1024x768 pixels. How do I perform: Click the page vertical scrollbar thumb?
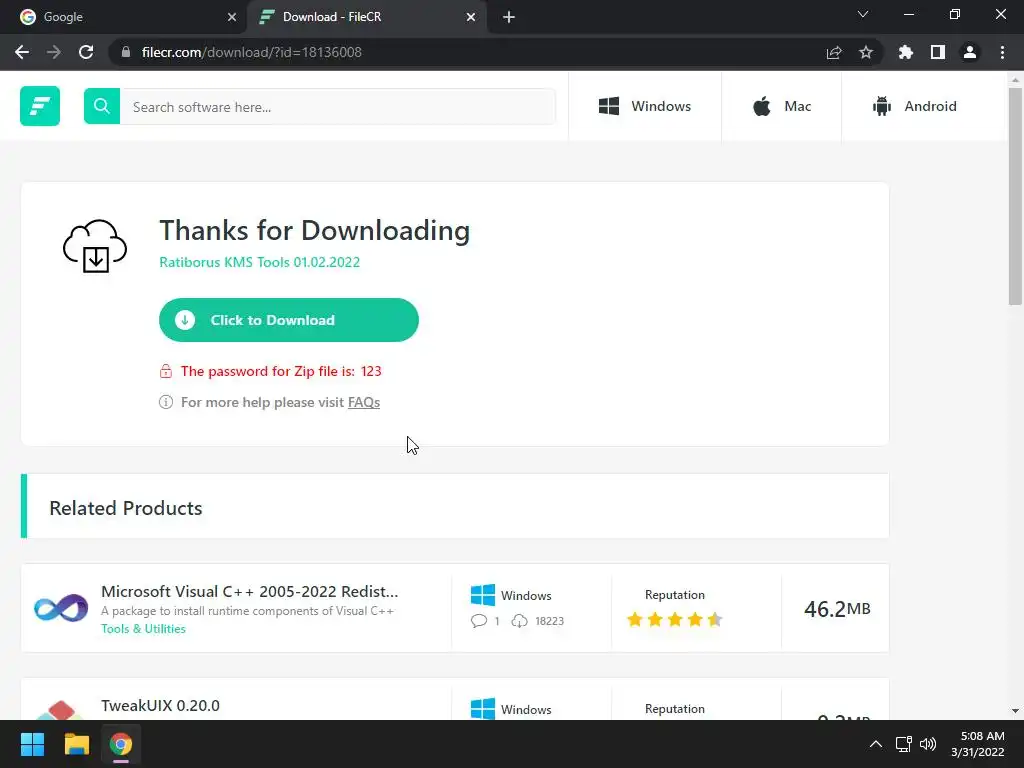point(1015,196)
